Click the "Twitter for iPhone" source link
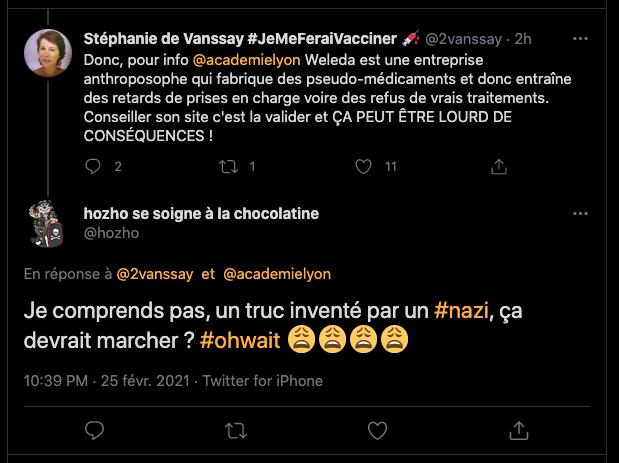The image size is (619, 463). [266, 381]
